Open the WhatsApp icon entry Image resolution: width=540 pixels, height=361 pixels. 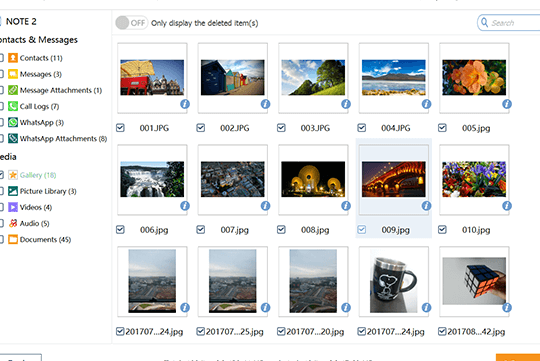pos(13,123)
